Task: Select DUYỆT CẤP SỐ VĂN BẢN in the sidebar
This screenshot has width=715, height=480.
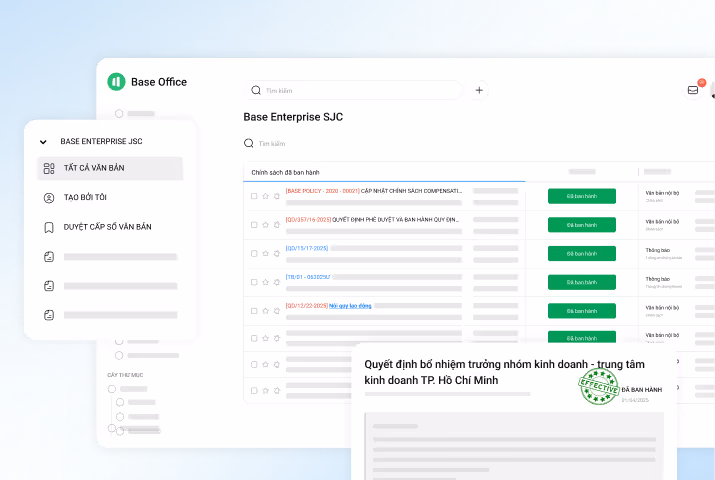Action: coord(110,227)
